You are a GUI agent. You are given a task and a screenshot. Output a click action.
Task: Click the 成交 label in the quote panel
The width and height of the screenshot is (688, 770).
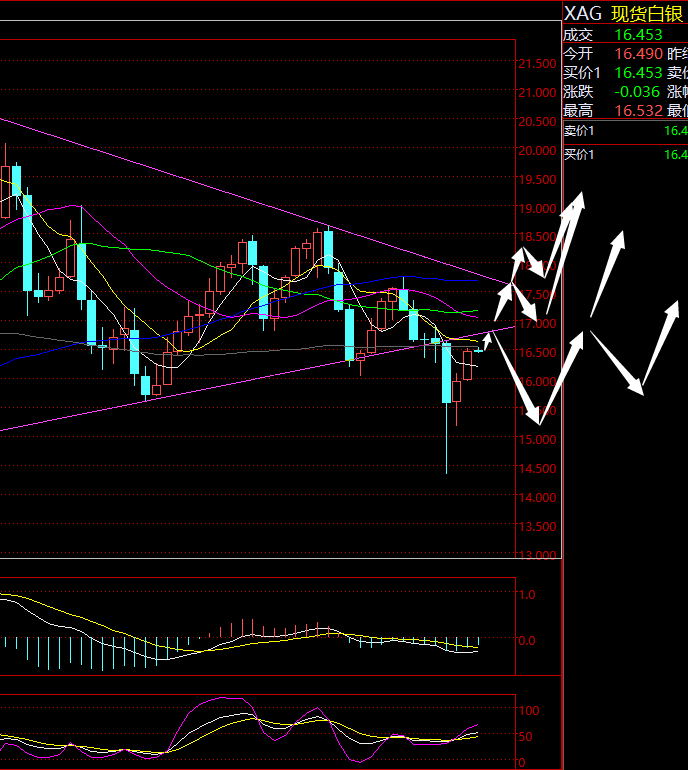[578, 35]
